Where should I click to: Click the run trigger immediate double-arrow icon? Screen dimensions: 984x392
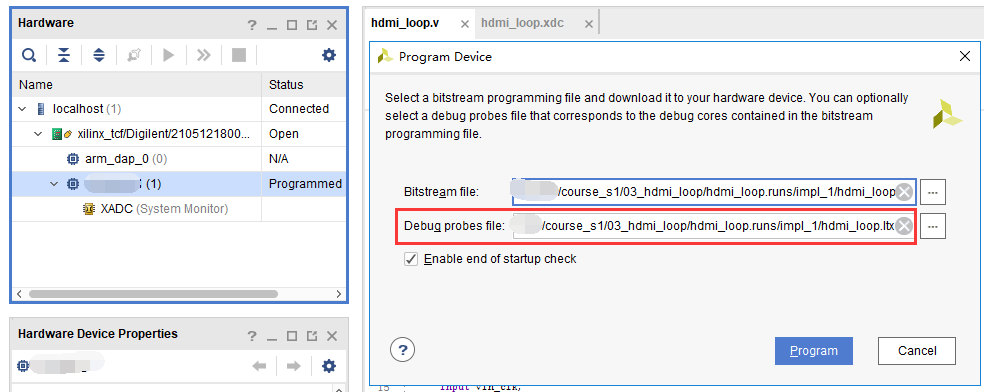203,56
